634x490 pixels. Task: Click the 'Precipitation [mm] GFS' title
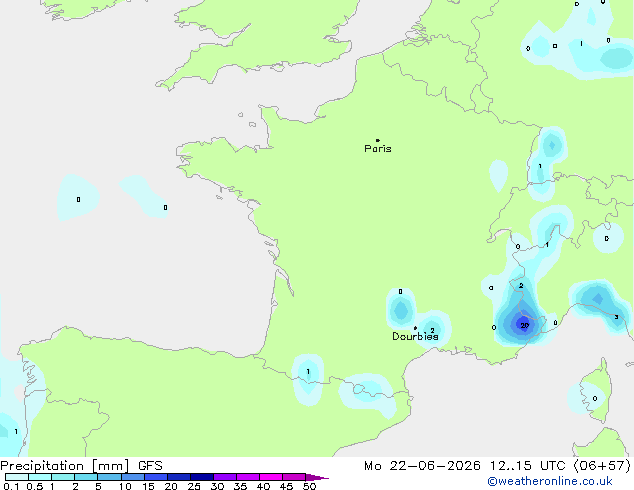point(81,466)
